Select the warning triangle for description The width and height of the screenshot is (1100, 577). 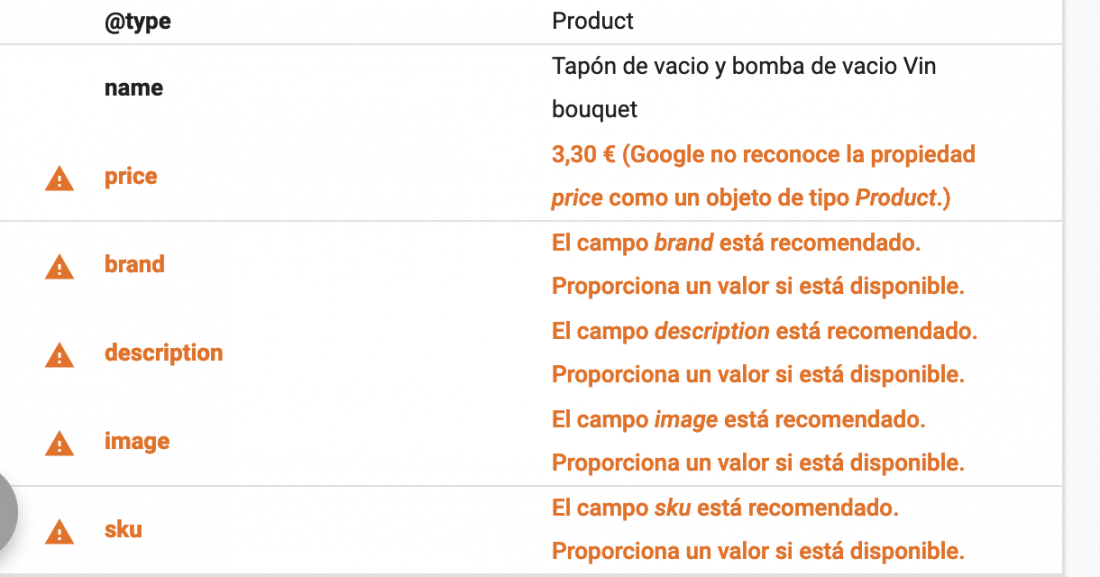(x=60, y=355)
